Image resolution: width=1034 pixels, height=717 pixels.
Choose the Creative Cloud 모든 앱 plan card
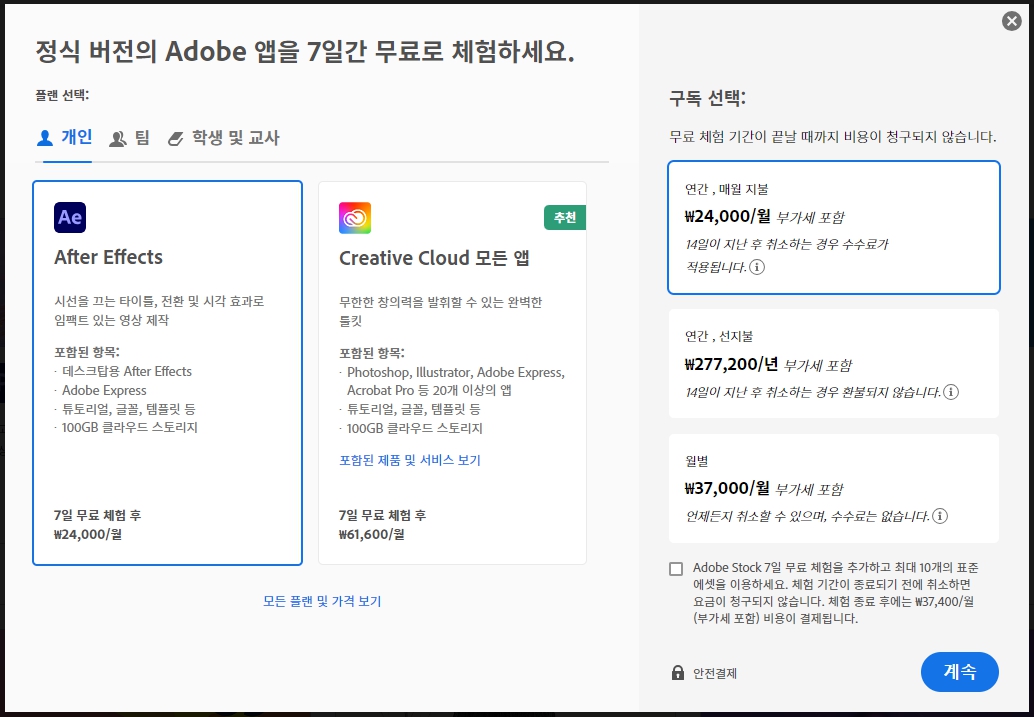[x=452, y=373]
